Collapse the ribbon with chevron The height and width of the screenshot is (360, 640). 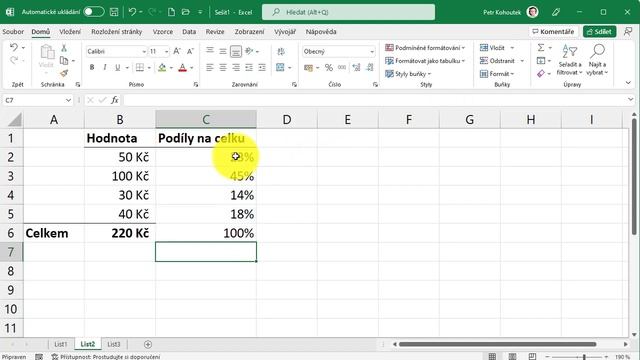(x=628, y=83)
